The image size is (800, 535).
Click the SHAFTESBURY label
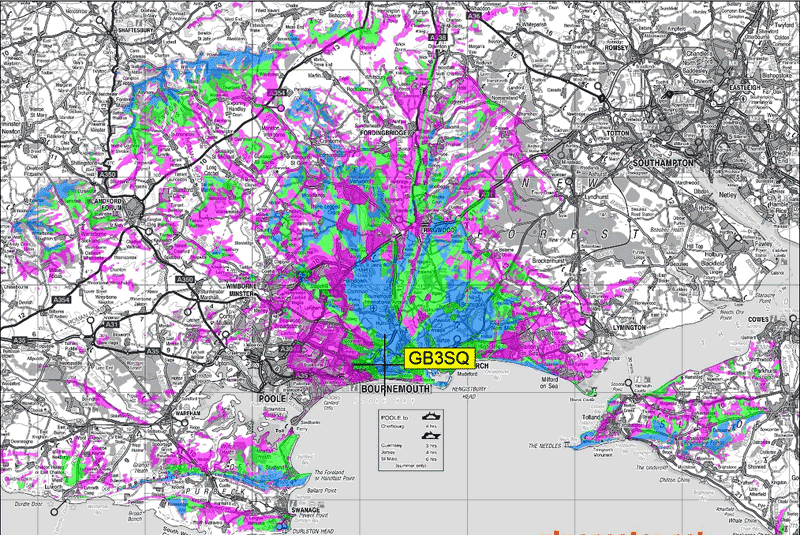[x=136, y=30]
